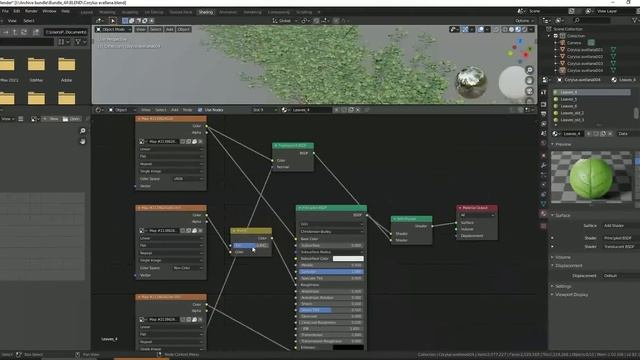Adjust the Fac slider on Invert node
The width and height of the screenshot is (640, 360).
pyautogui.click(x=251, y=245)
